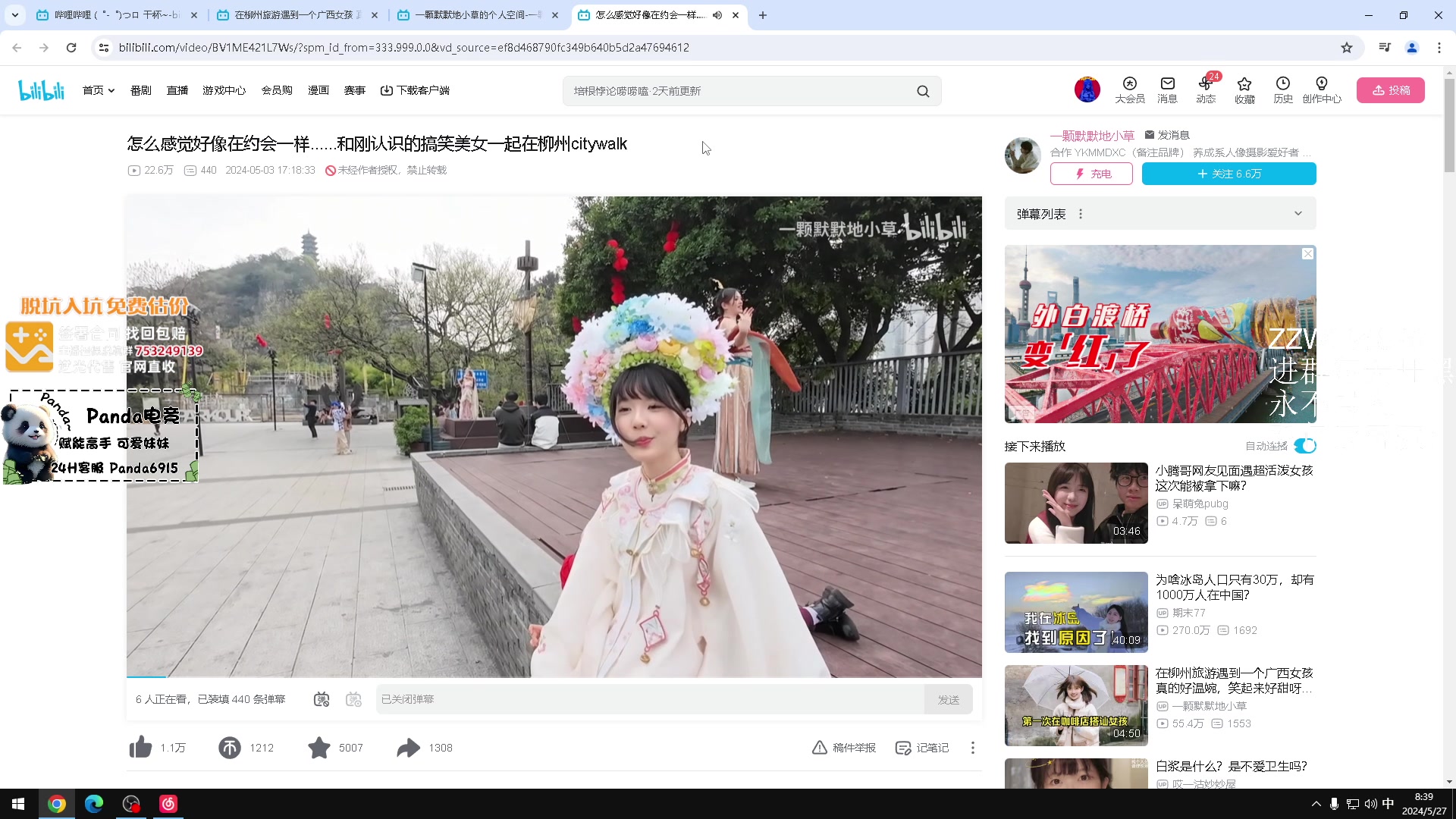Add video to favorites via star icon

[x=318, y=747]
